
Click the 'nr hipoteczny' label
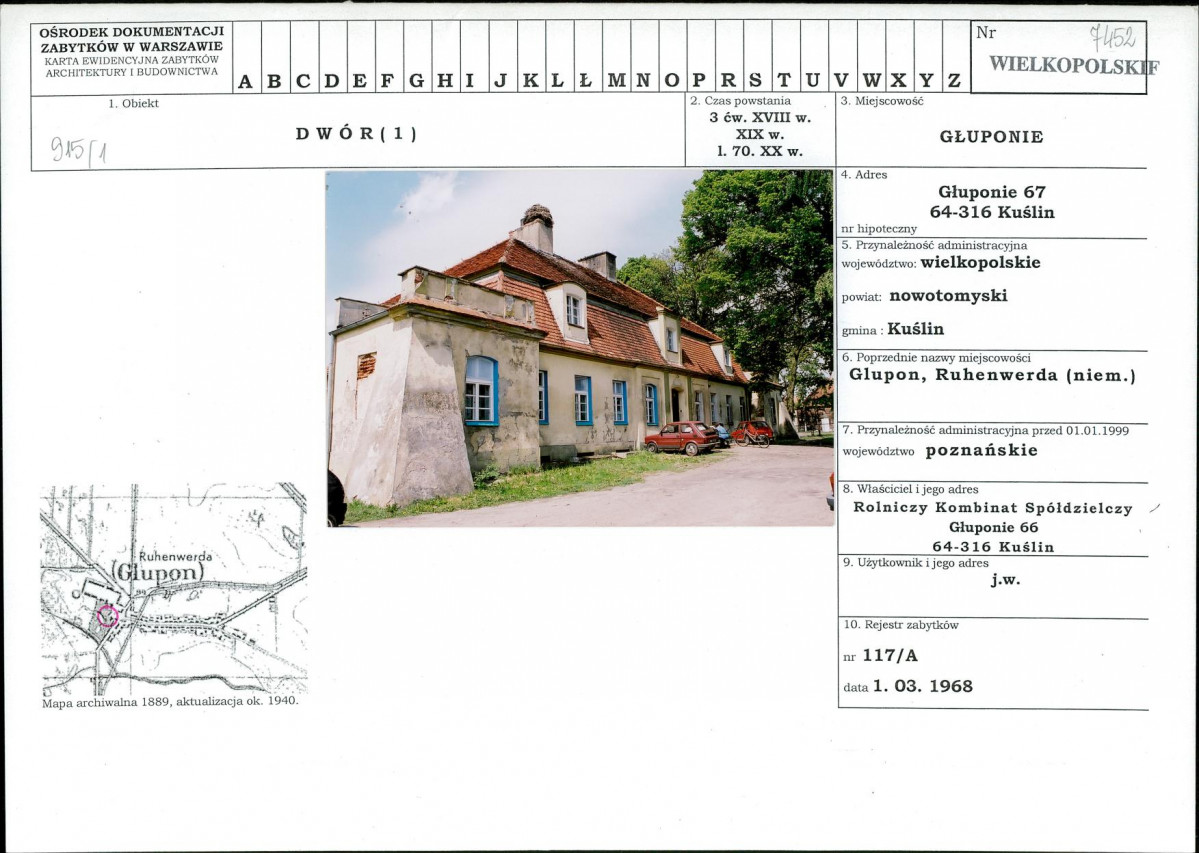[x=879, y=229]
